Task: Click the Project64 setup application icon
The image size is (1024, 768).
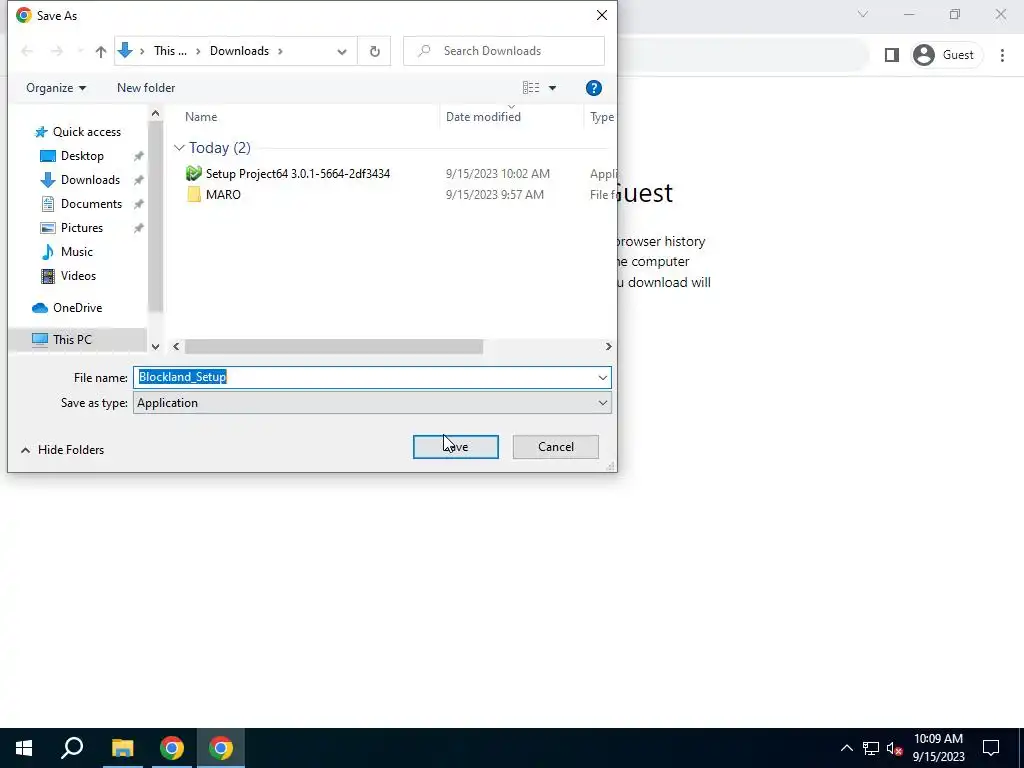Action: coord(193,173)
